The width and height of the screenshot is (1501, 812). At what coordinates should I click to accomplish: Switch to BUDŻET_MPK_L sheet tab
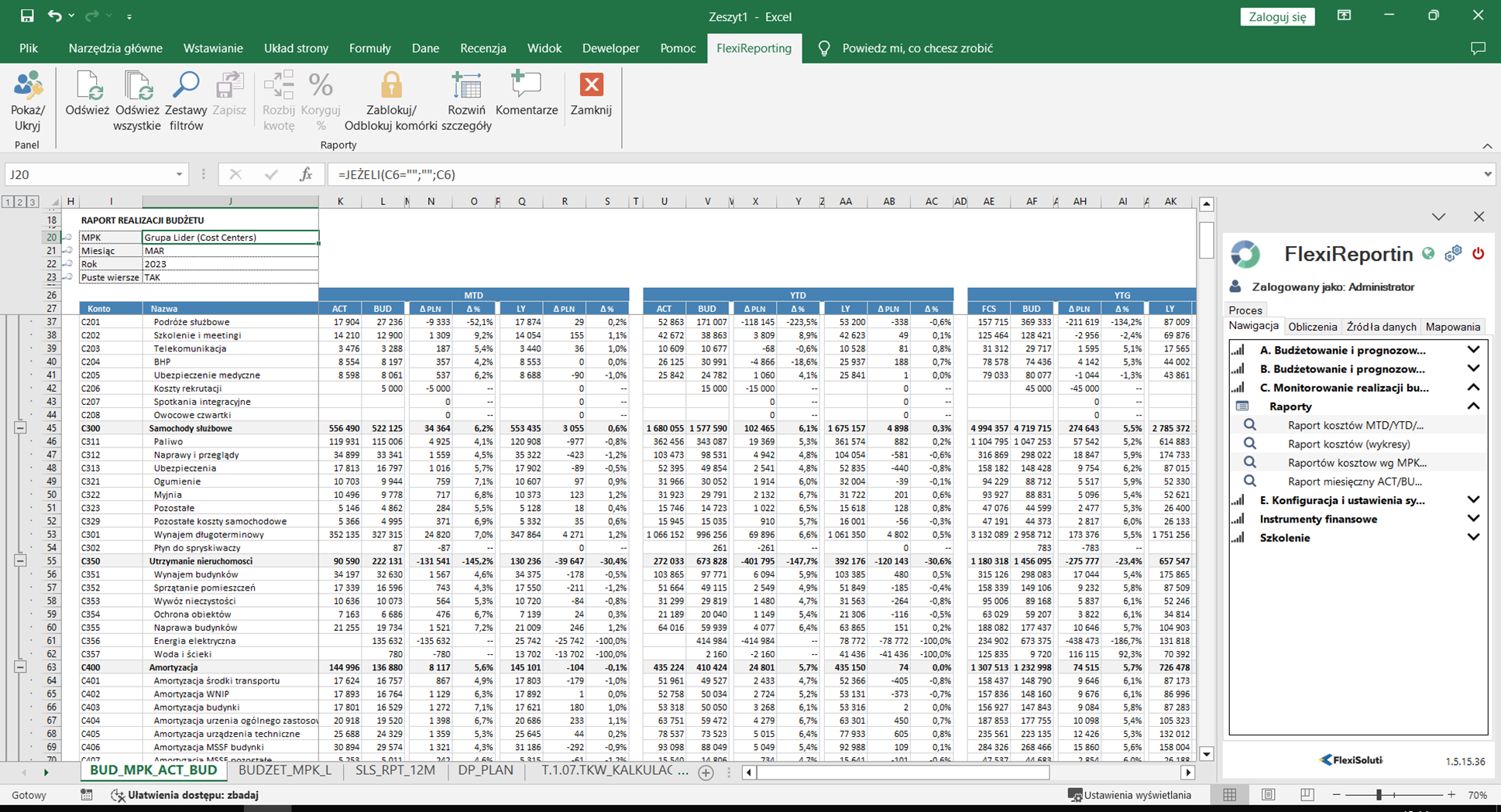[285, 771]
